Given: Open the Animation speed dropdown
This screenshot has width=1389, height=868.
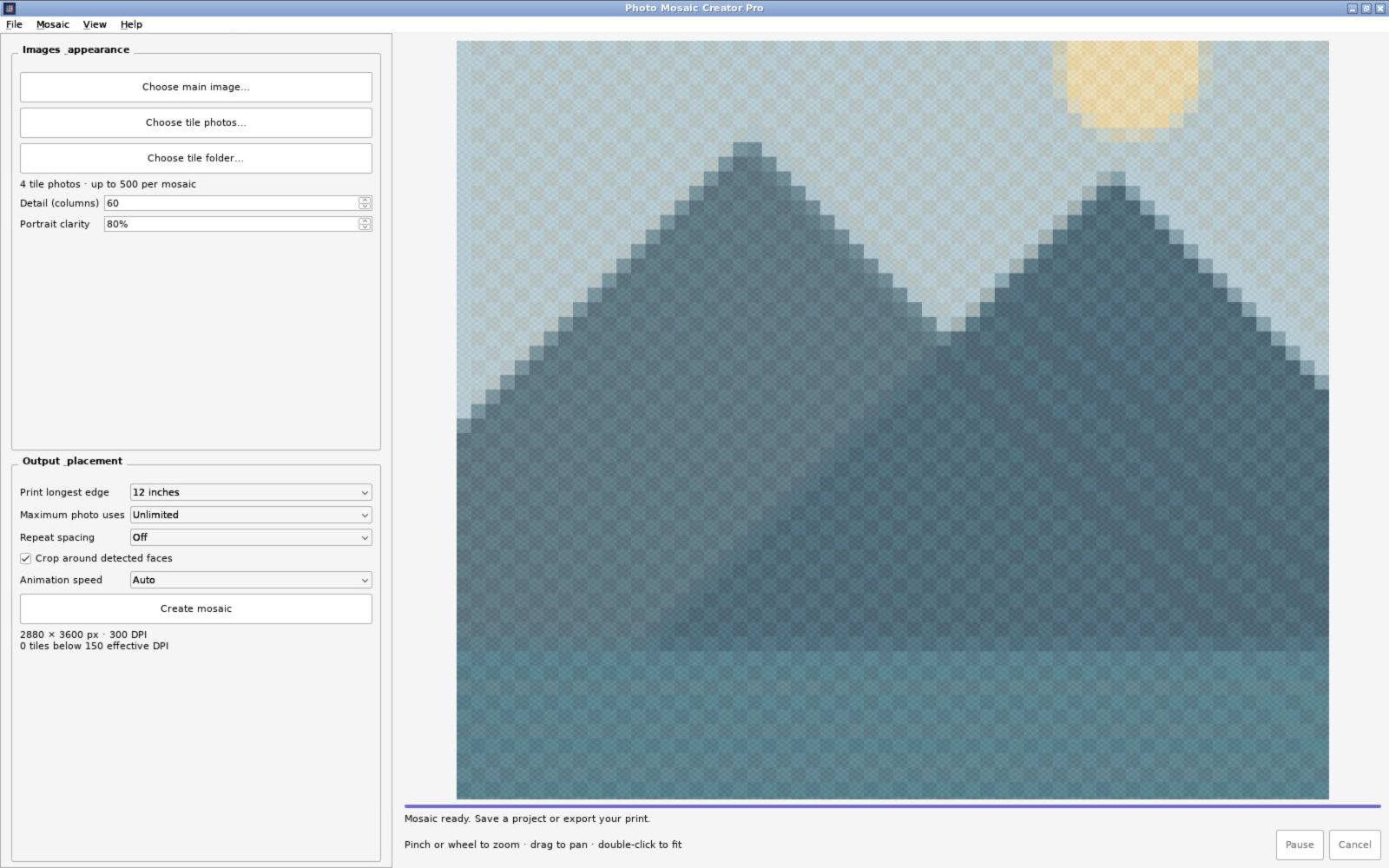Looking at the screenshot, I should [x=251, y=580].
